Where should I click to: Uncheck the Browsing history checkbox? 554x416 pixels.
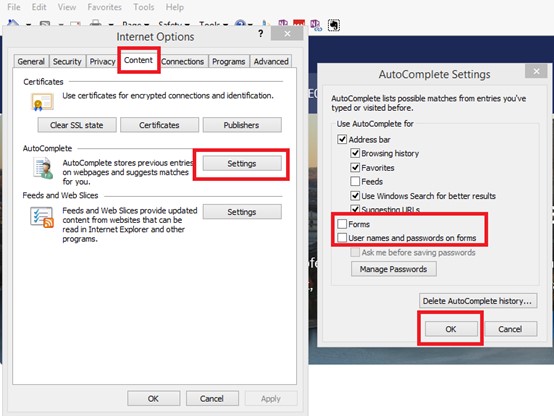355,153
